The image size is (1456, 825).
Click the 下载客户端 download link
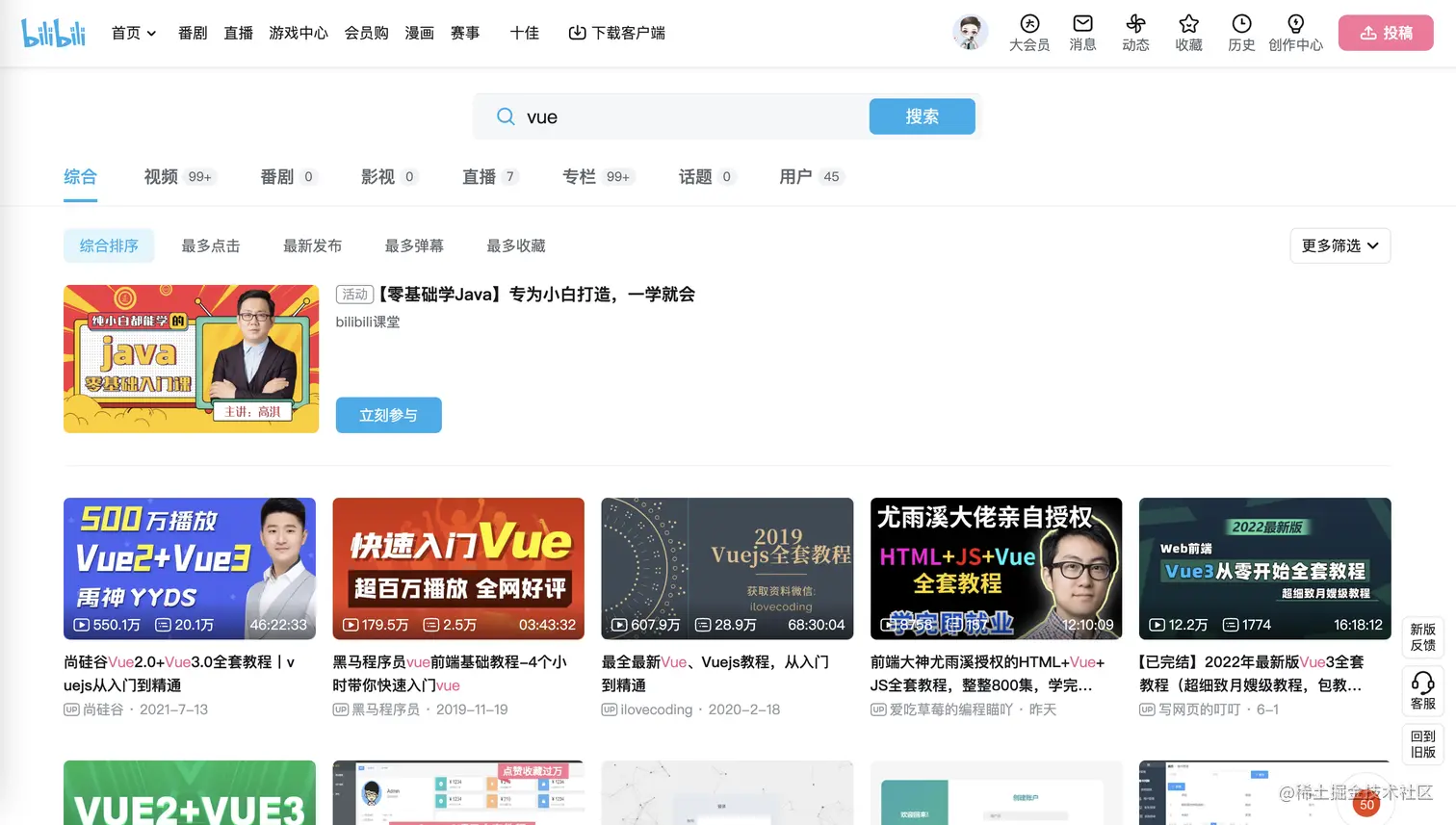pyautogui.click(x=616, y=33)
